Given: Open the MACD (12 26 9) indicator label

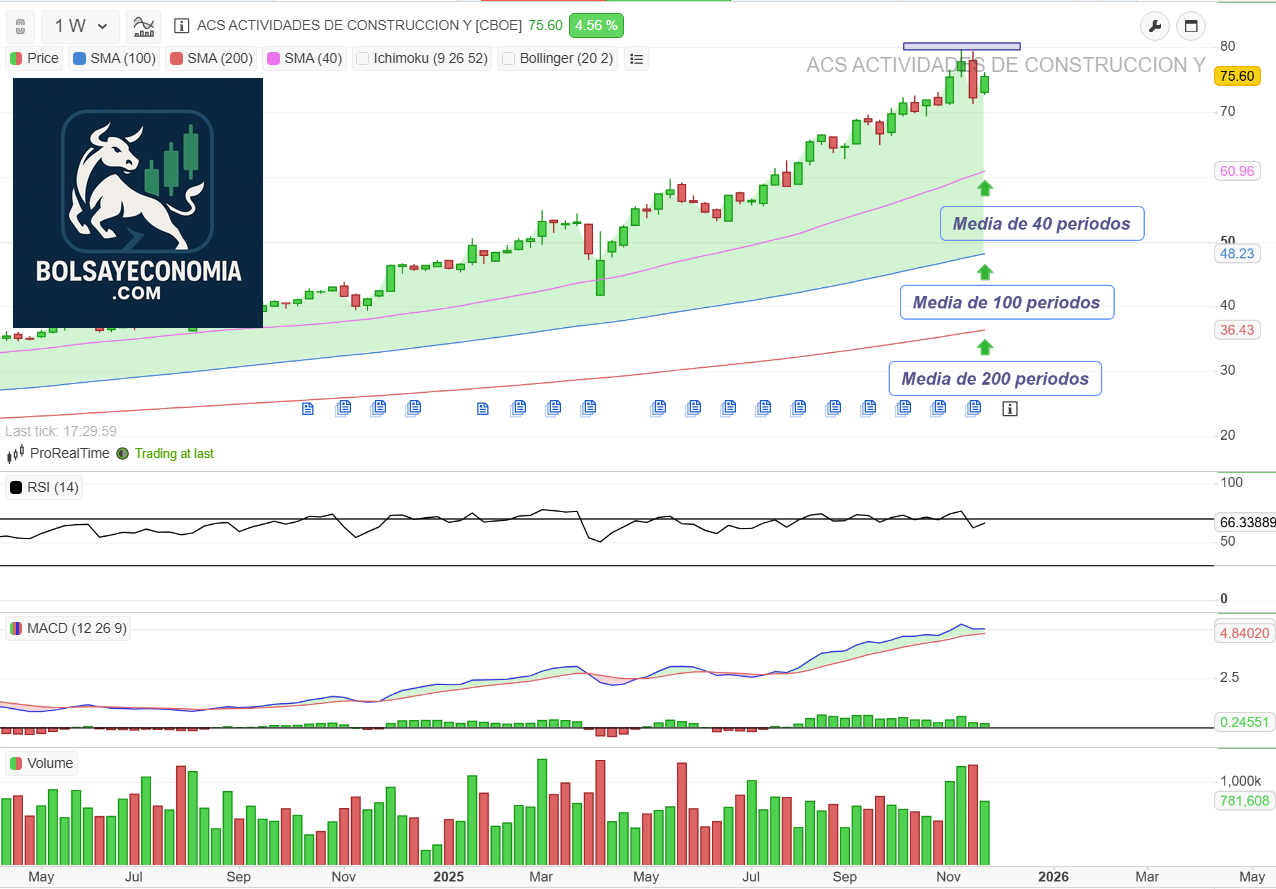Looking at the screenshot, I should [x=67, y=628].
